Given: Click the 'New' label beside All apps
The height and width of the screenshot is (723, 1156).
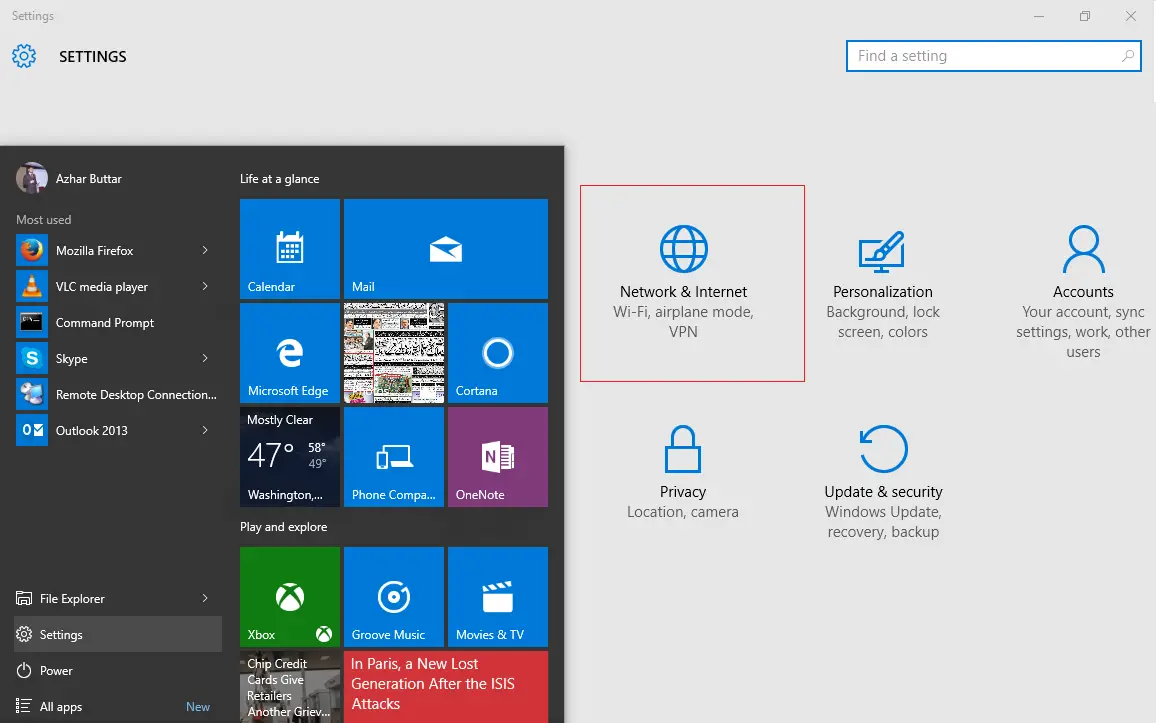Looking at the screenshot, I should pyautogui.click(x=198, y=707).
